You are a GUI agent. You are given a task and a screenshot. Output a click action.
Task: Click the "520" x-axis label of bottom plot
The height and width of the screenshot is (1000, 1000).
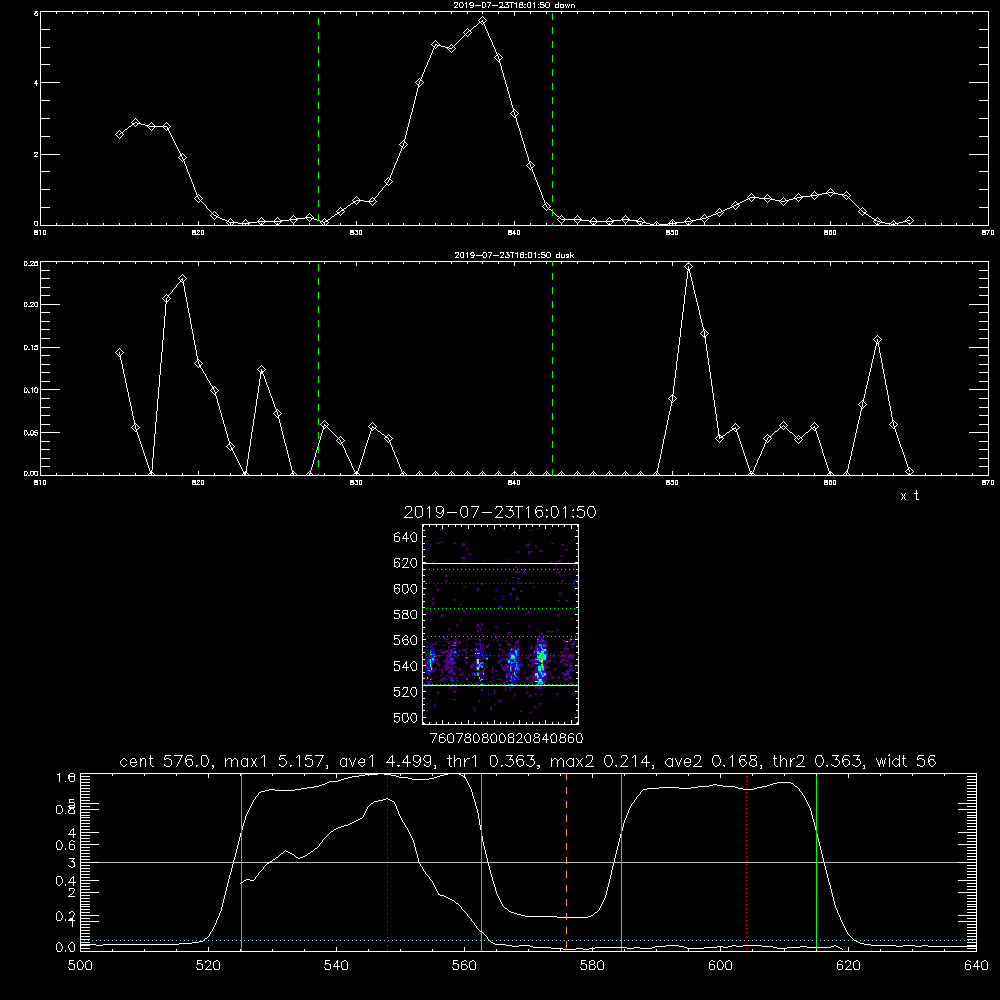tap(209, 966)
